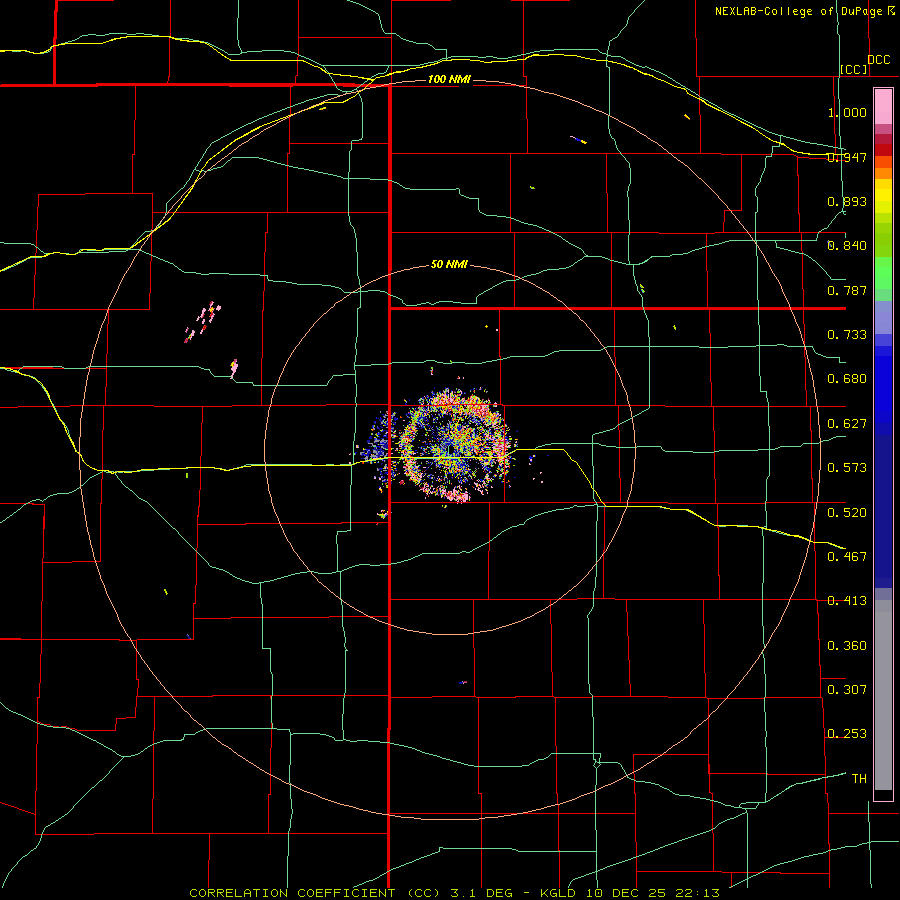900x900 pixels.
Task: Click the bright green segment of color bar
Action: point(883,273)
